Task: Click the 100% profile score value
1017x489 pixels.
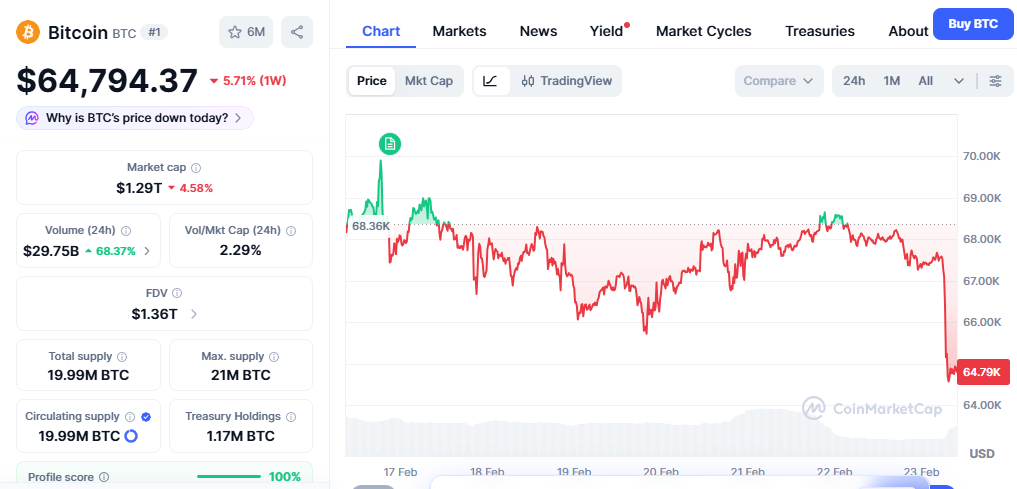Action: (x=285, y=477)
